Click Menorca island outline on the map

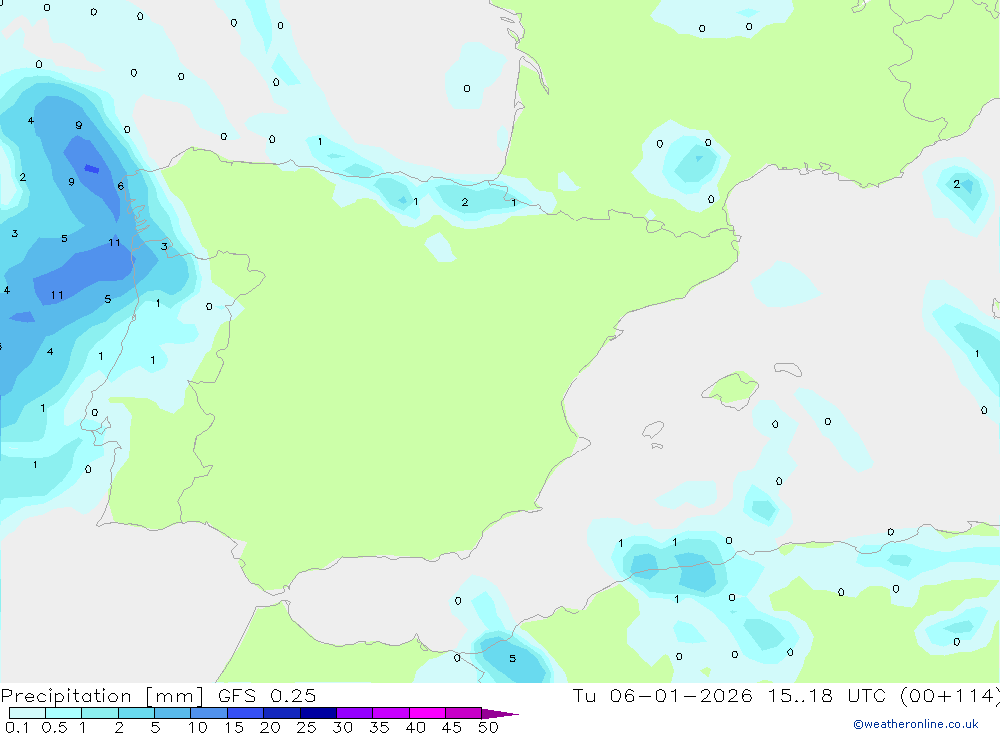coord(788,369)
